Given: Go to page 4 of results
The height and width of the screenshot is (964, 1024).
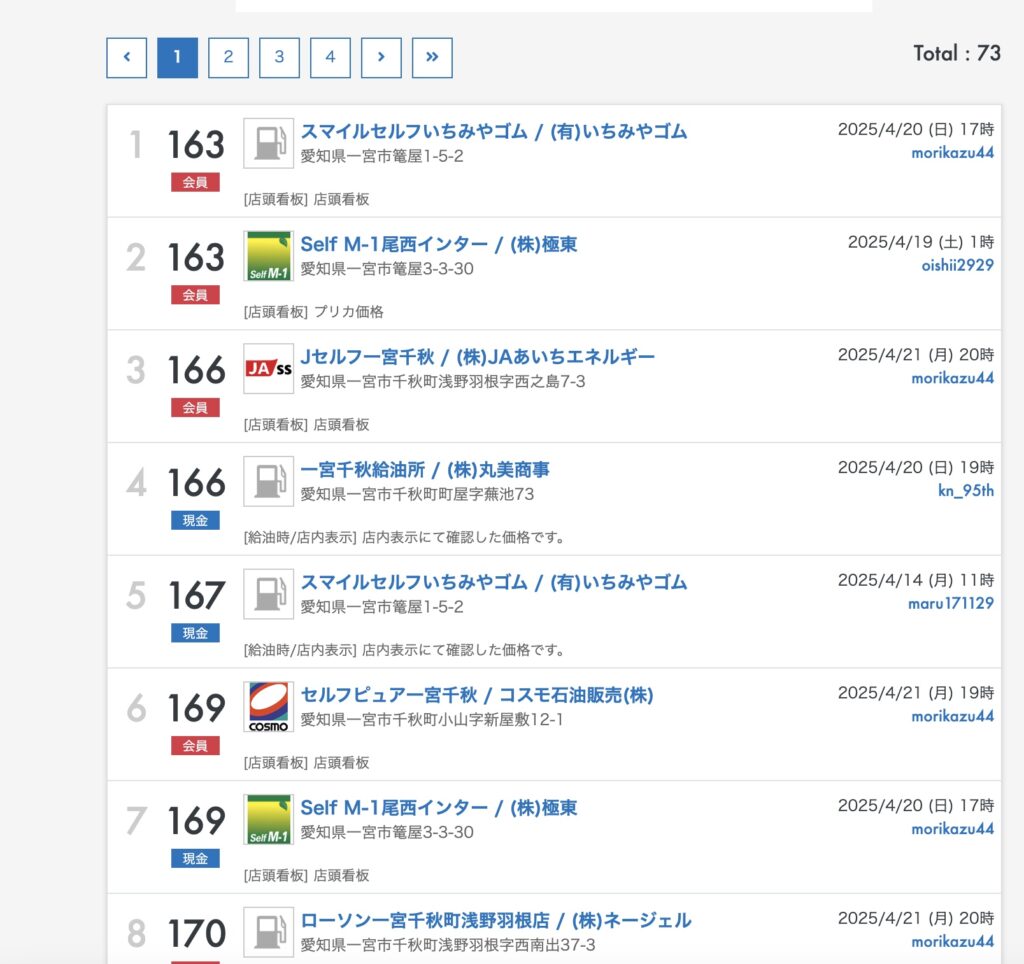Looking at the screenshot, I should pyautogui.click(x=330, y=57).
